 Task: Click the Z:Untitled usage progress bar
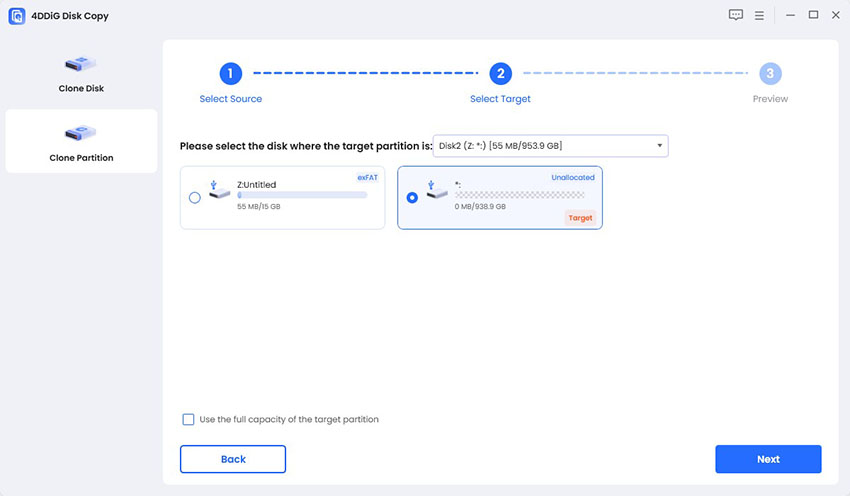click(x=302, y=195)
